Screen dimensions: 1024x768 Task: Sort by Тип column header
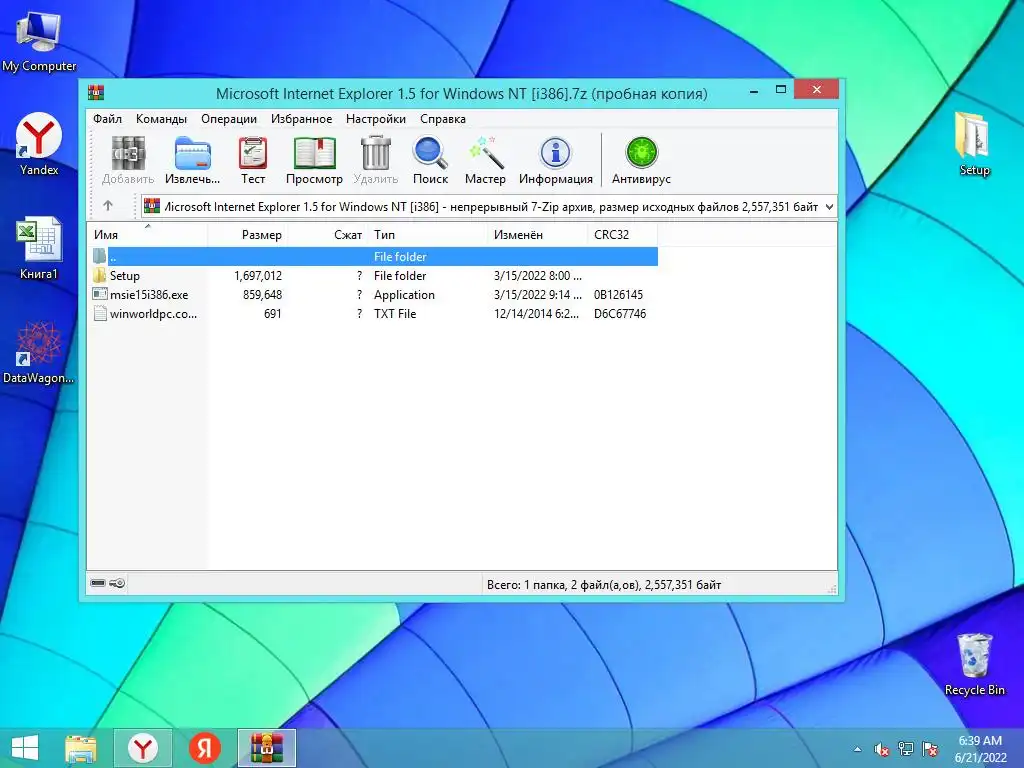click(428, 234)
